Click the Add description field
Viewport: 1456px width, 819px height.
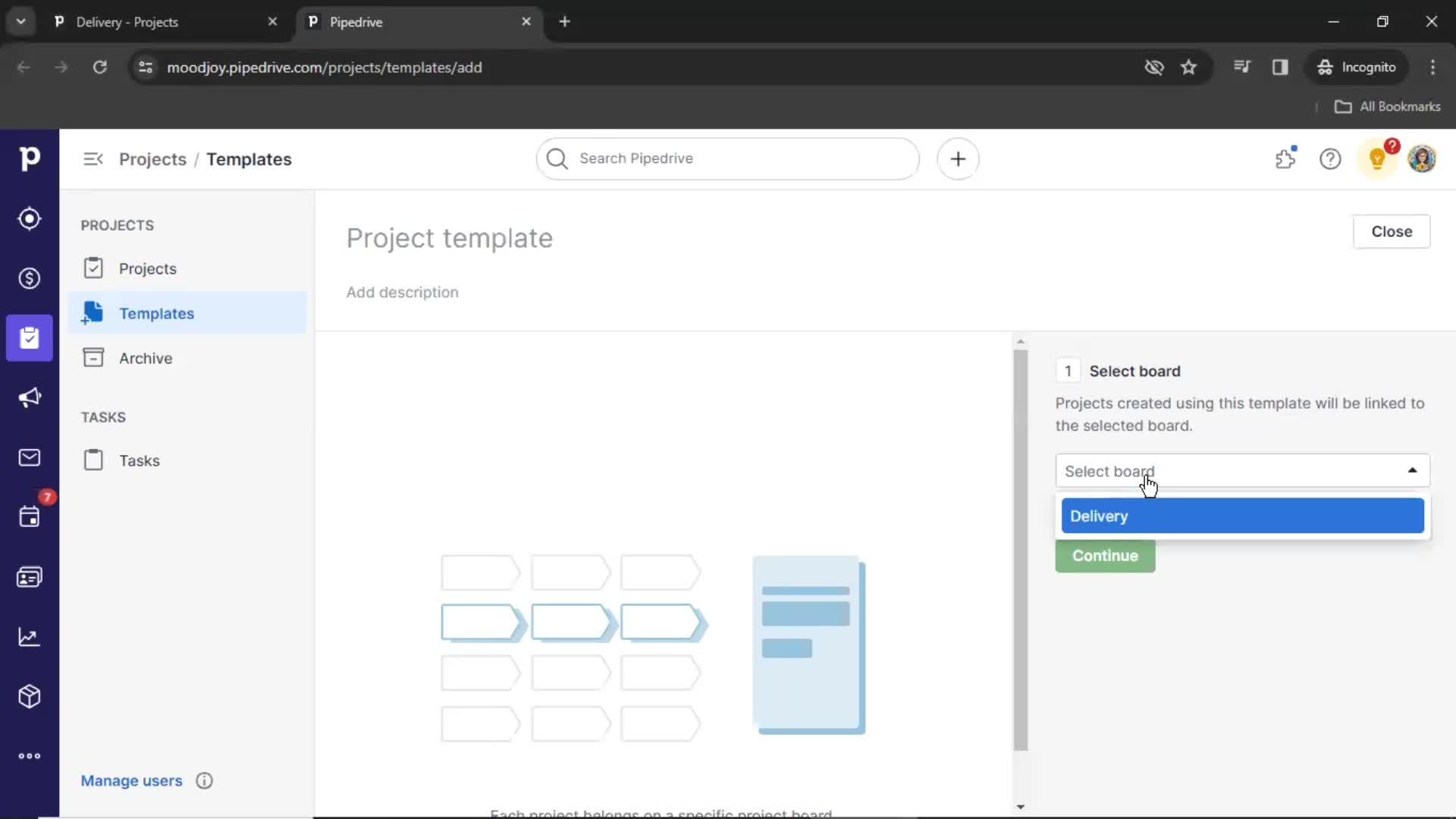pos(401,292)
